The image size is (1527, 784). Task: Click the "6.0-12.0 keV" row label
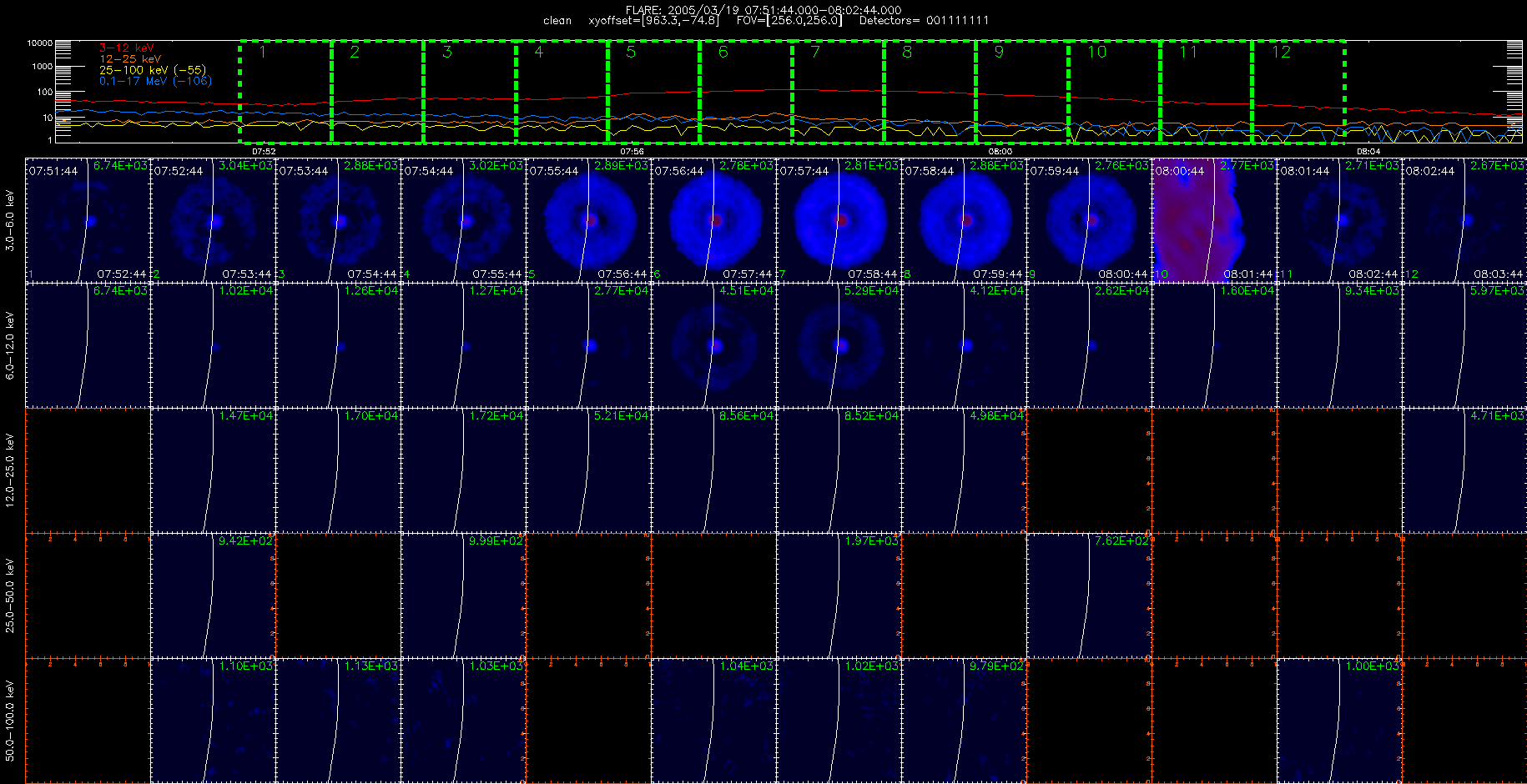click(10, 345)
